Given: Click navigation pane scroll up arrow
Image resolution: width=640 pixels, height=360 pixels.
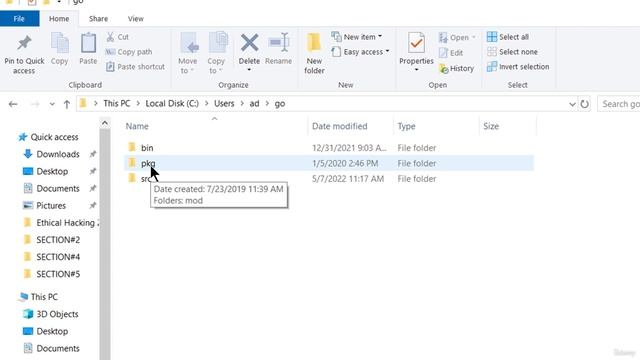Looking at the screenshot, I should [105, 123].
